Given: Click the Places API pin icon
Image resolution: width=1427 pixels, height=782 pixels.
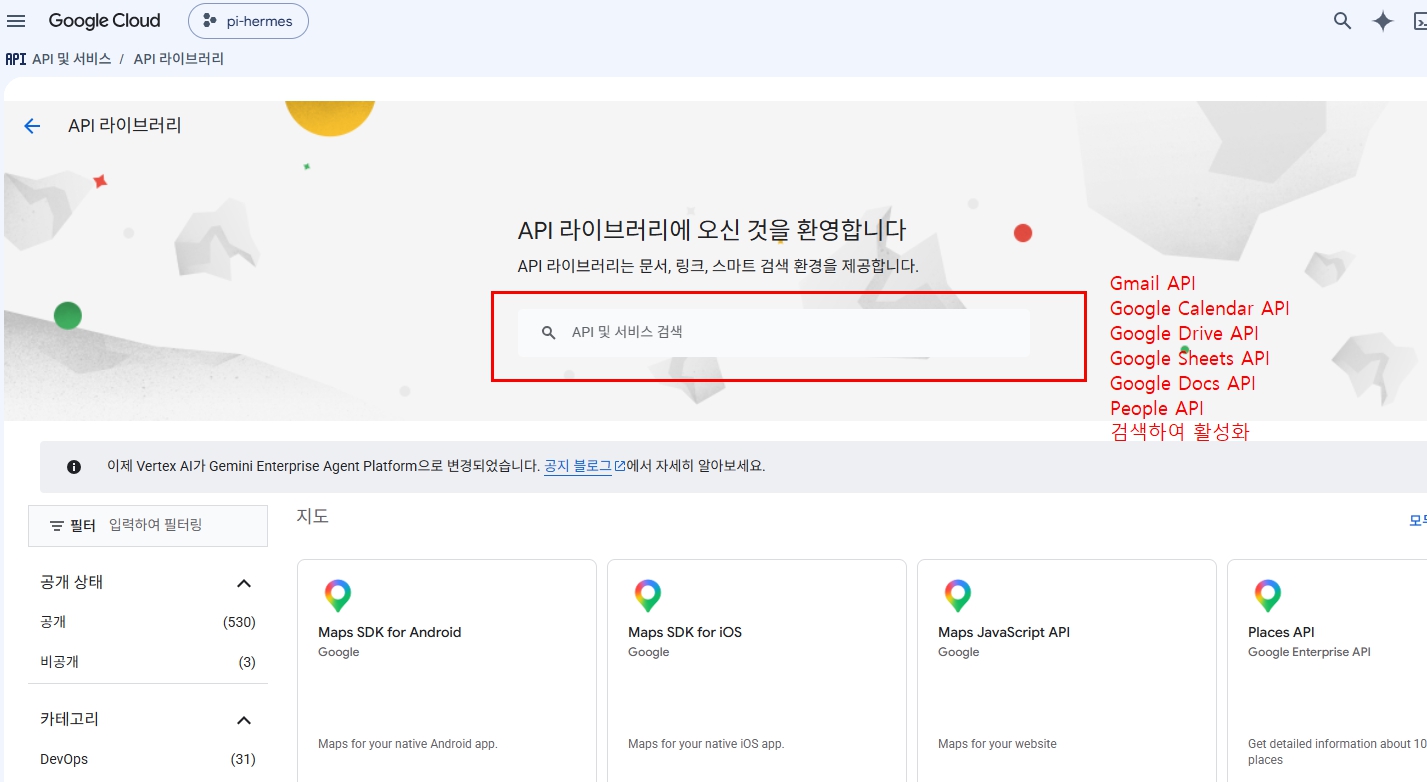Looking at the screenshot, I should click(x=1268, y=596).
